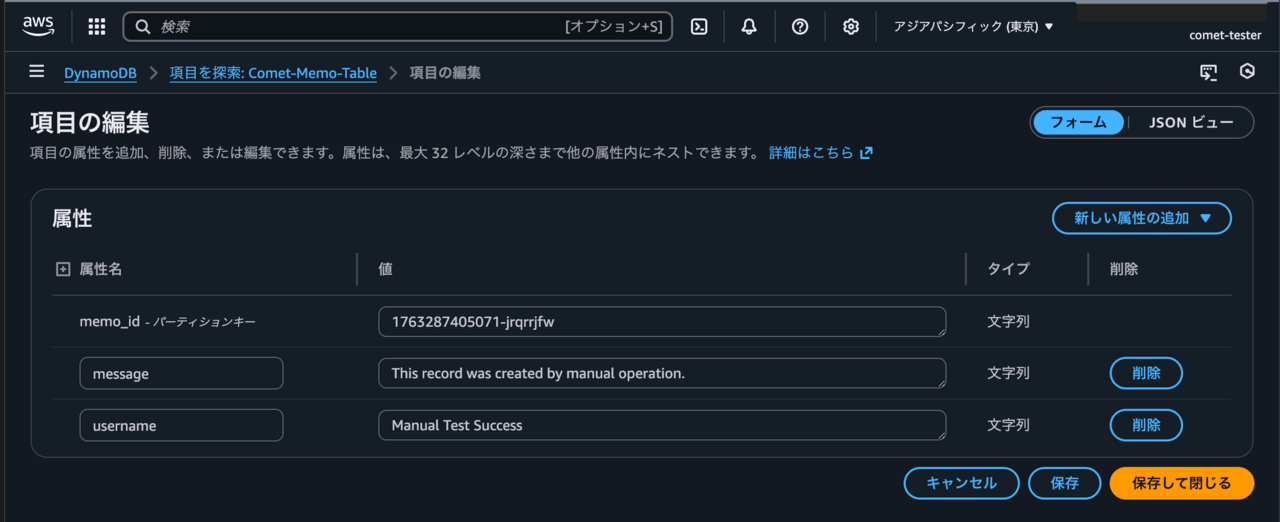Open the comet-tester account menu

[x=1224, y=35]
